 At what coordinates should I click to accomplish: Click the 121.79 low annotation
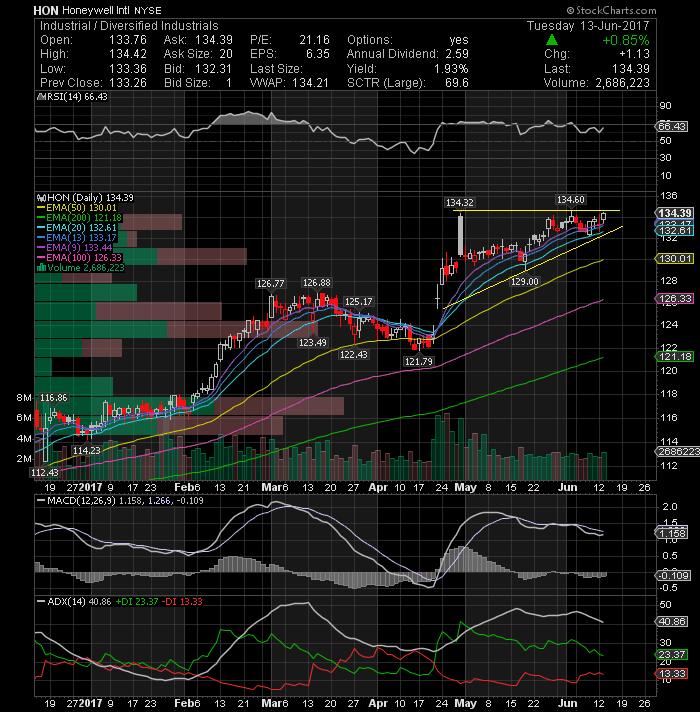[419, 361]
